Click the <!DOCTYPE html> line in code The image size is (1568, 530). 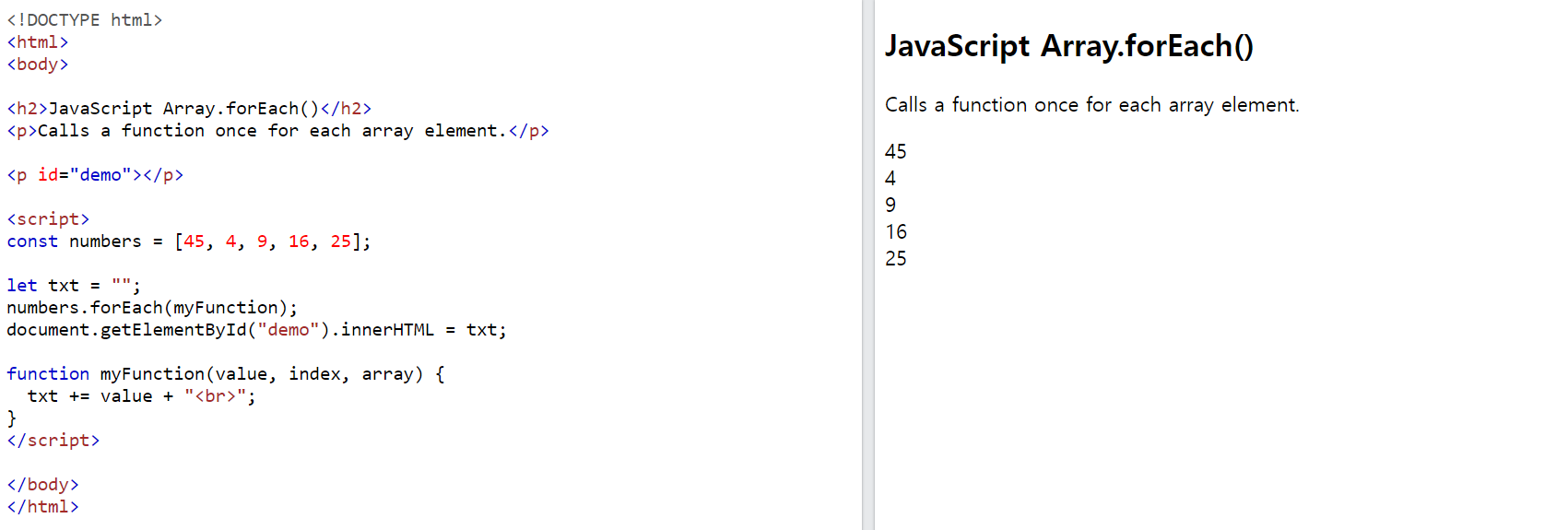tap(85, 19)
